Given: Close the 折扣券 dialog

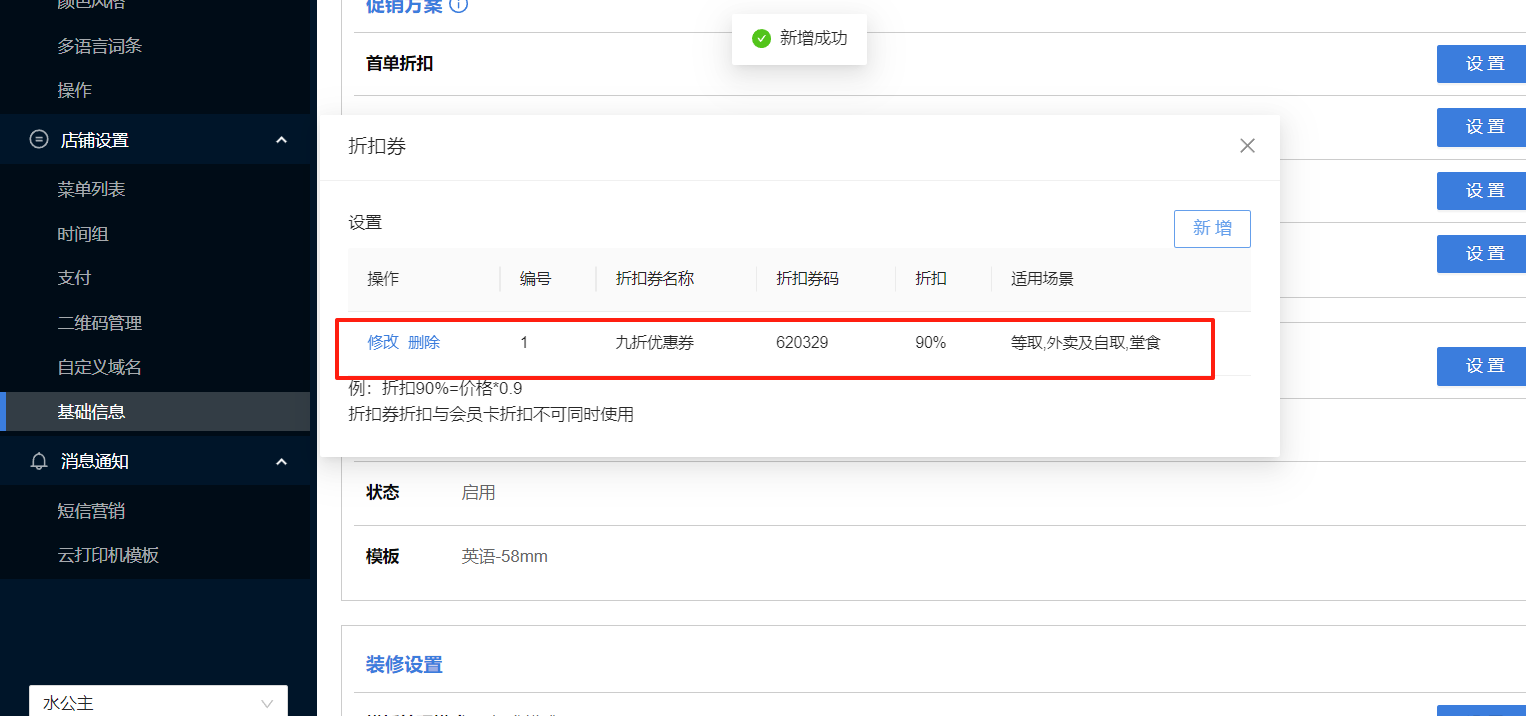Looking at the screenshot, I should (1247, 146).
